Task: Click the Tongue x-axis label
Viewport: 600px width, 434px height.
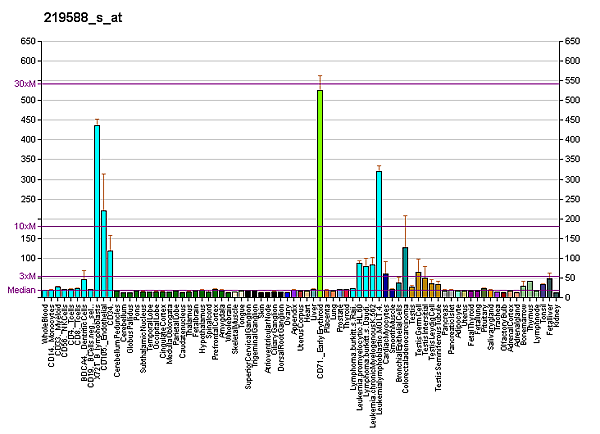Action: [x=241, y=317]
